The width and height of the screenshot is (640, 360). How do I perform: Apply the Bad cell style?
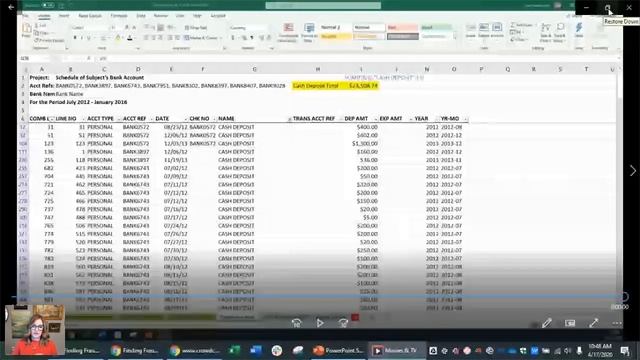click(402, 27)
